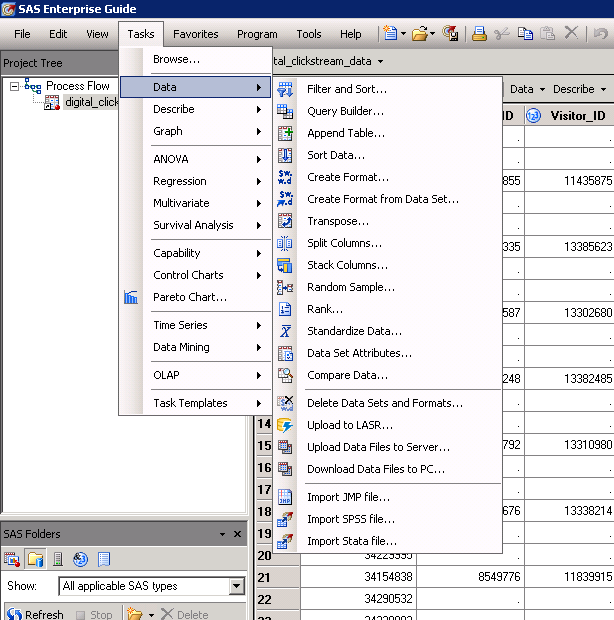Click the Copy toolbar icon

click(525, 33)
